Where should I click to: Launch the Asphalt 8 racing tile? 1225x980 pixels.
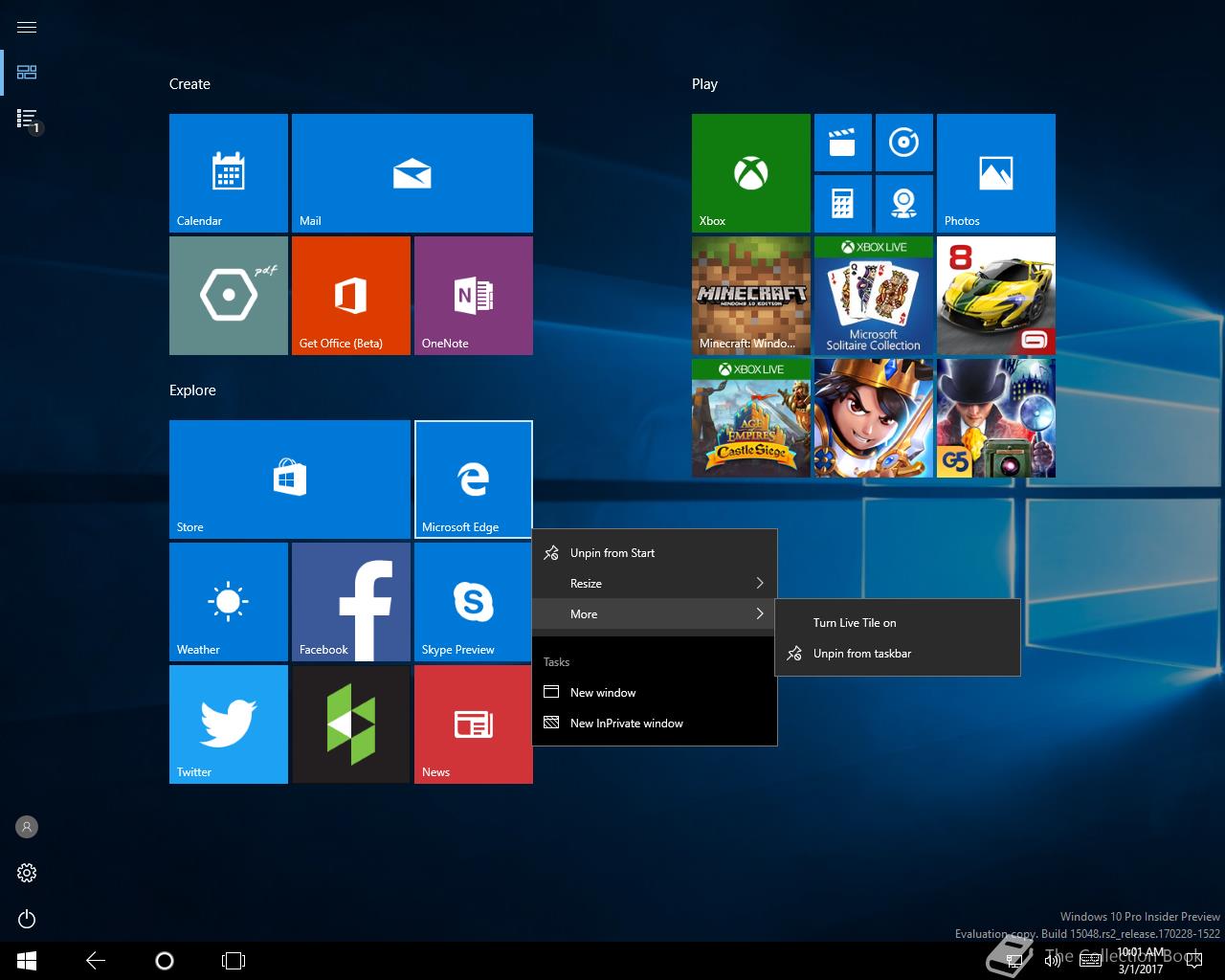click(996, 296)
